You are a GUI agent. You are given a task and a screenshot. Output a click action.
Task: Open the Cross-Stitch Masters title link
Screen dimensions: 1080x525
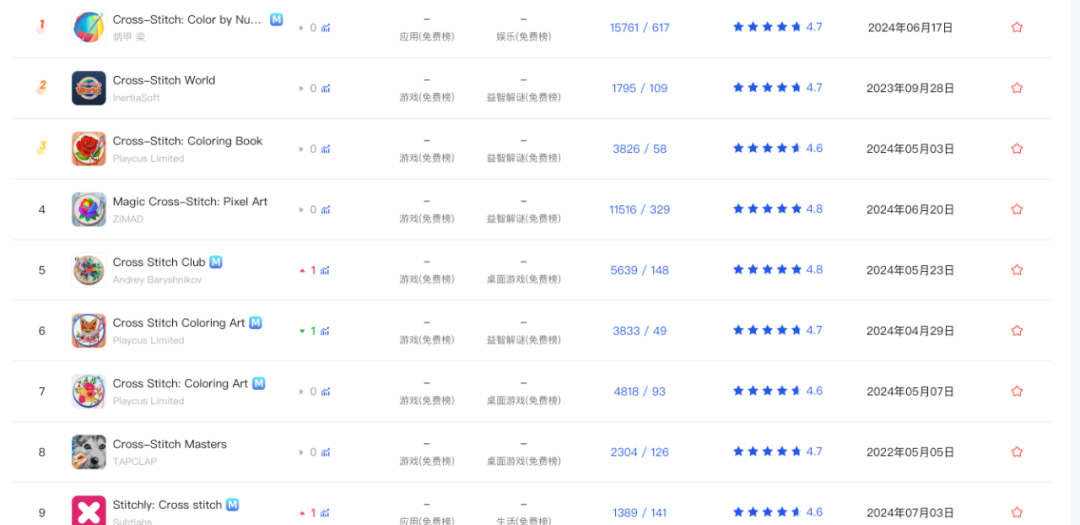(169, 444)
